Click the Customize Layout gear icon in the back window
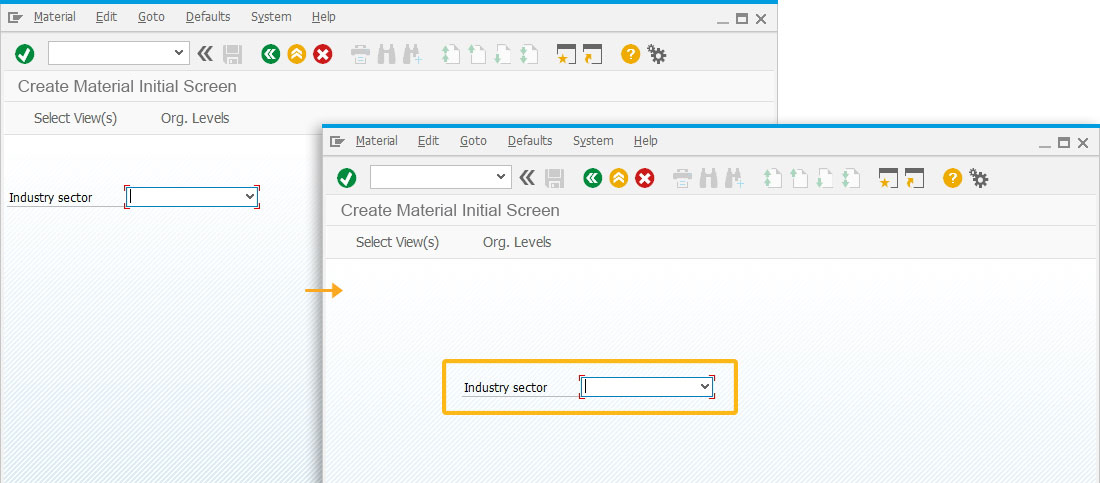This screenshot has height=483, width=1100. coord(657,54)
